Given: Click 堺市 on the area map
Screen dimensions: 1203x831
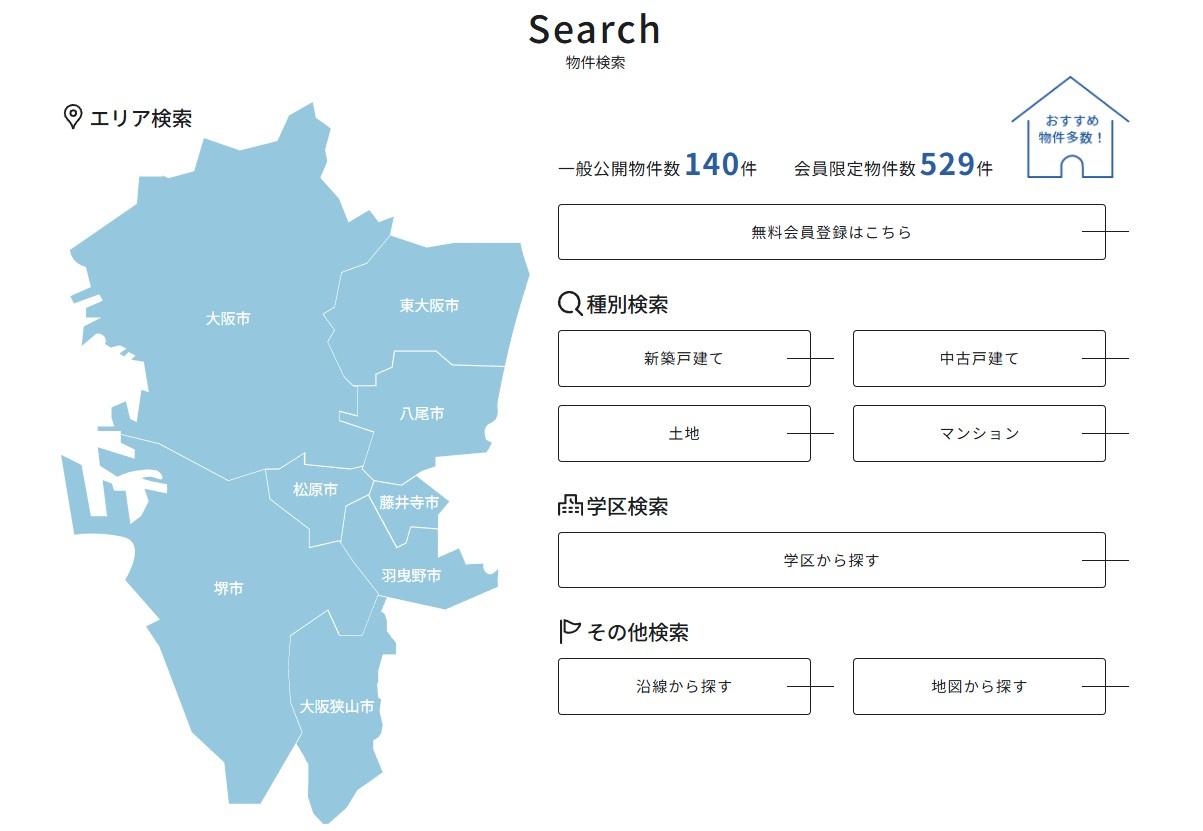Looking at the screenshot, I should point(228,588).
